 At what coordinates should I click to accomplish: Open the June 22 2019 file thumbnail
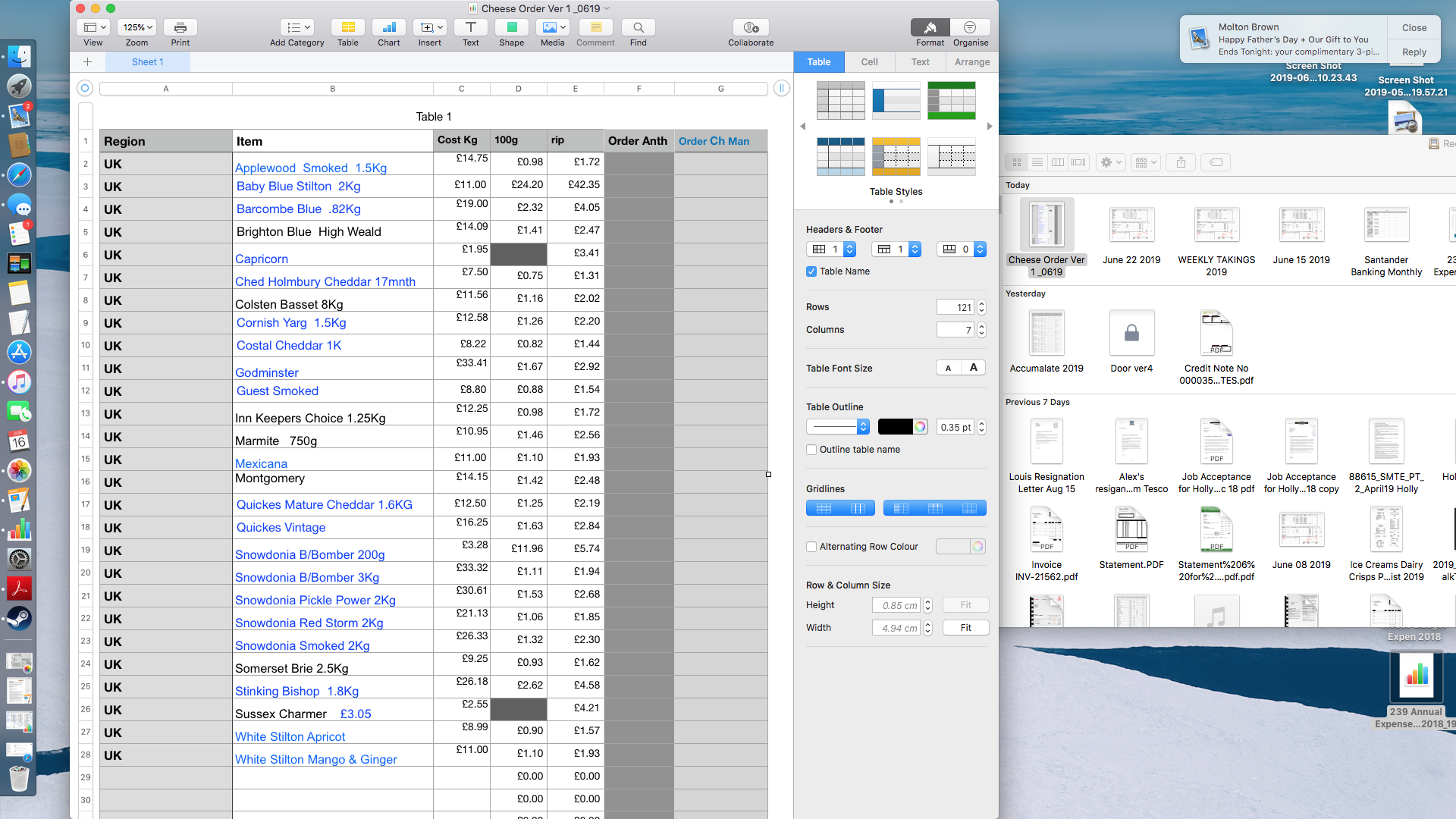pos(1131,226)
